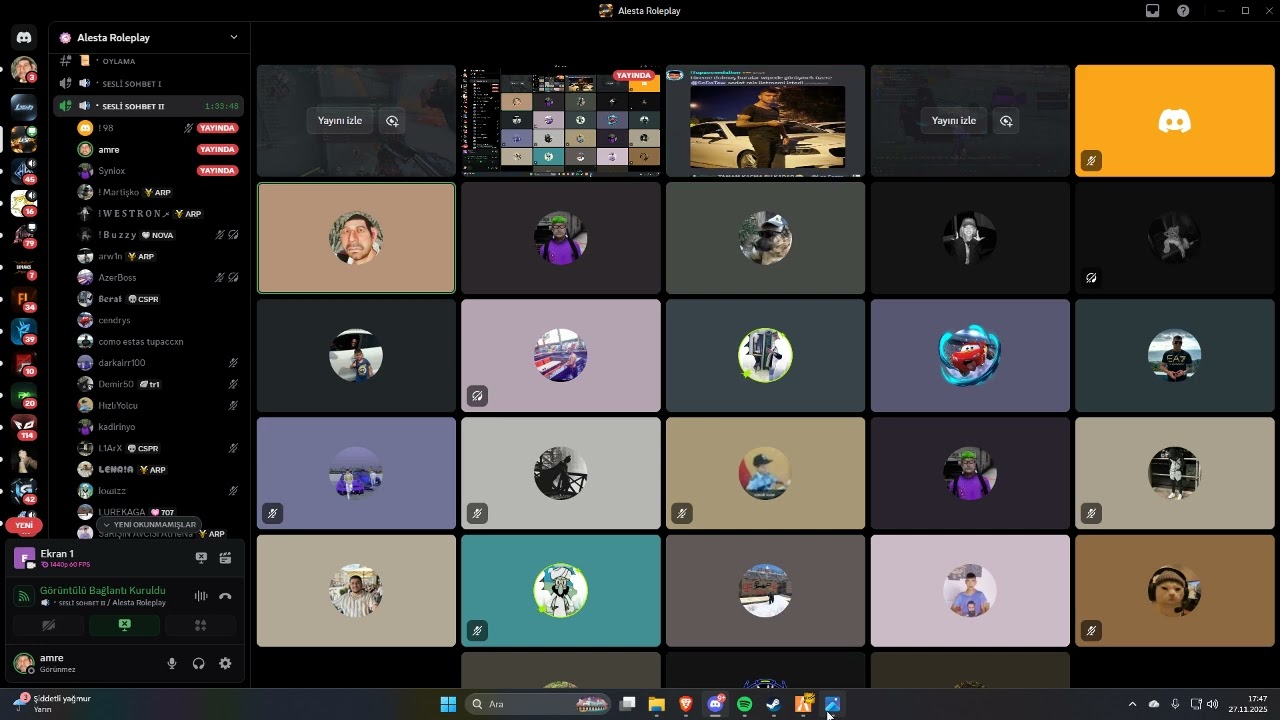The width and height of the screenshot is (1280, 720).
Task: Select the EA7 shirt avatar tile
Action: 1174,355
